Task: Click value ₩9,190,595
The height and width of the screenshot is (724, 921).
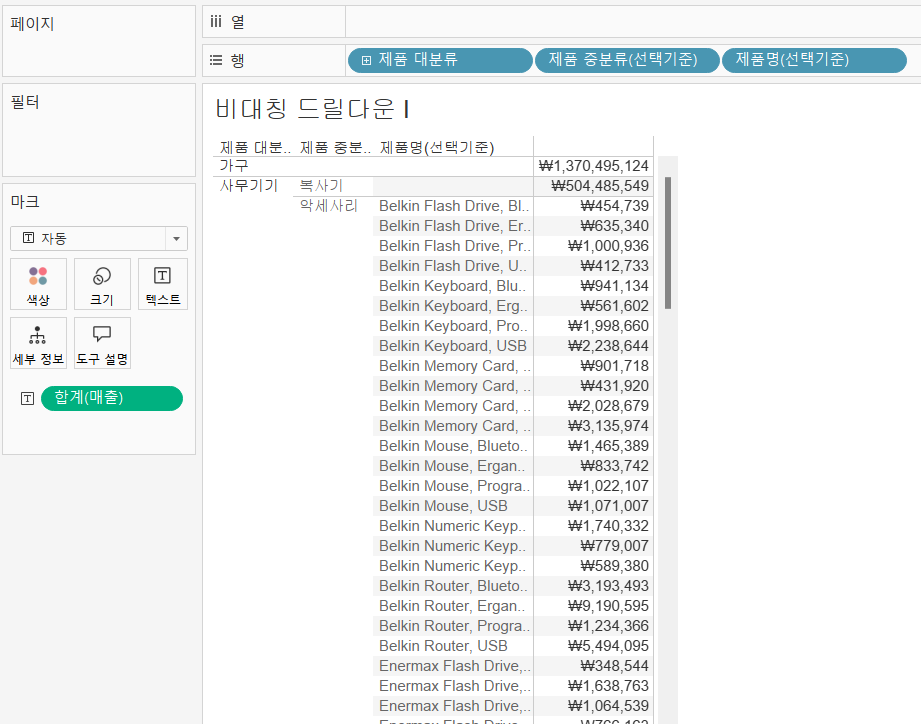Action: (608, 605)
